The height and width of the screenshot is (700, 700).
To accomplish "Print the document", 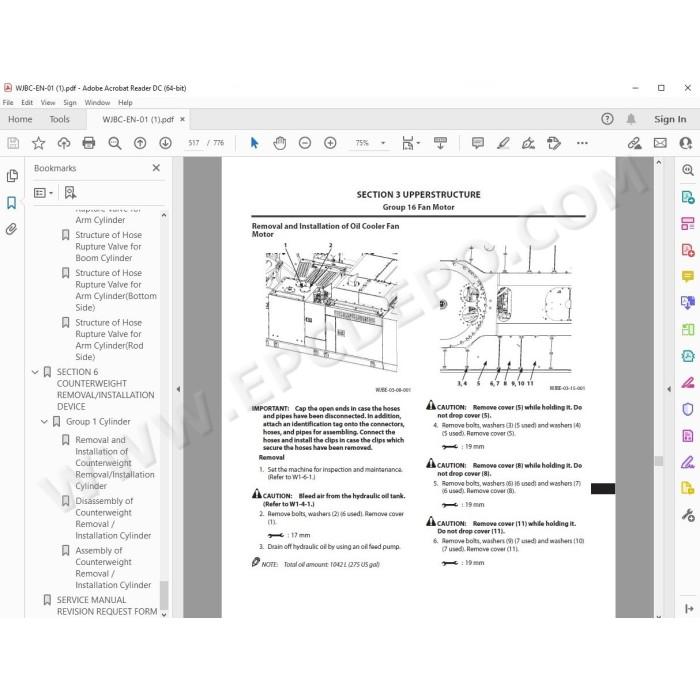I will [89, 143].
